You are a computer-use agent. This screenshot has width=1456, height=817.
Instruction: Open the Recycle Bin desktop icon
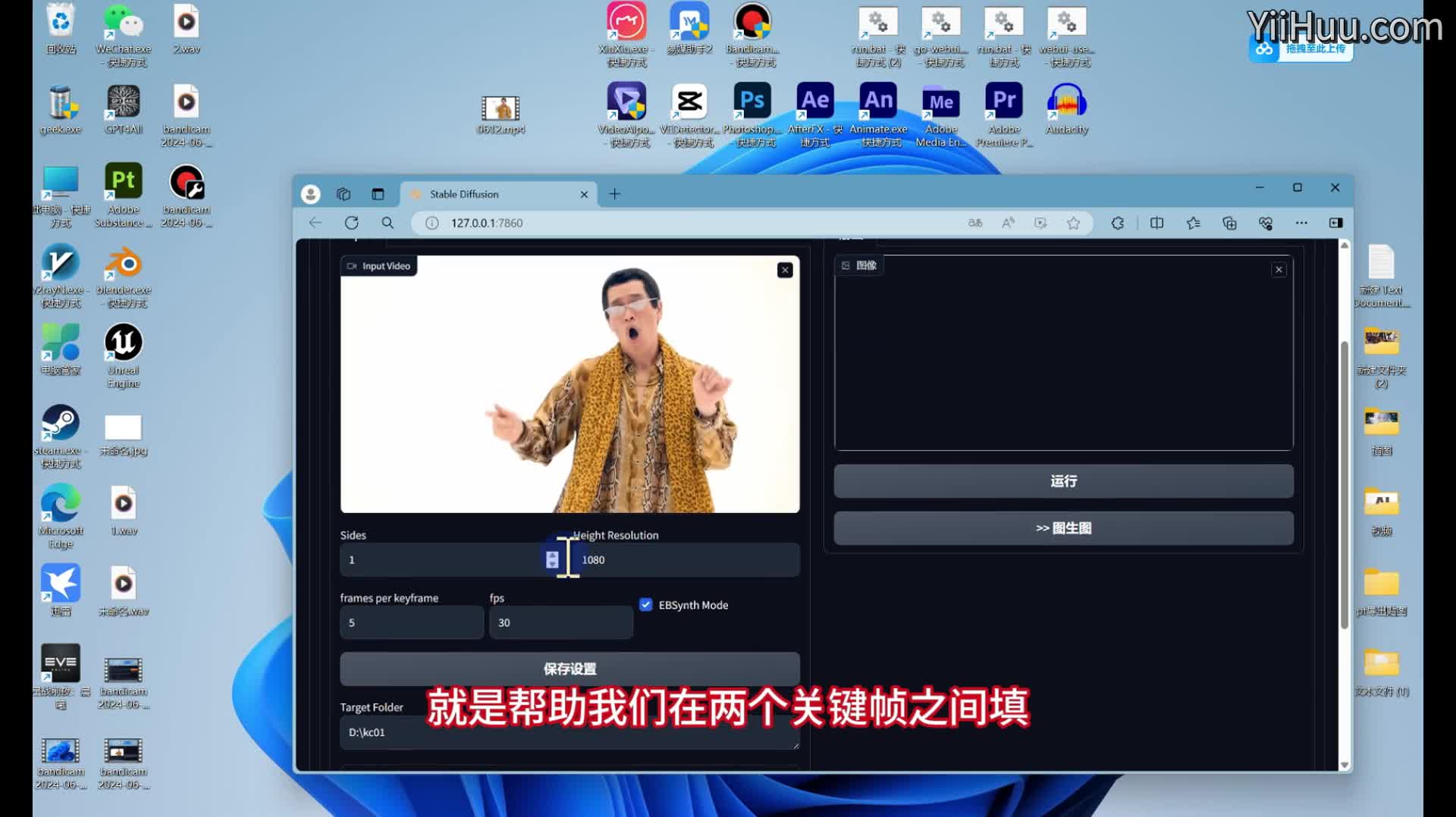click(x=61, y=29)
